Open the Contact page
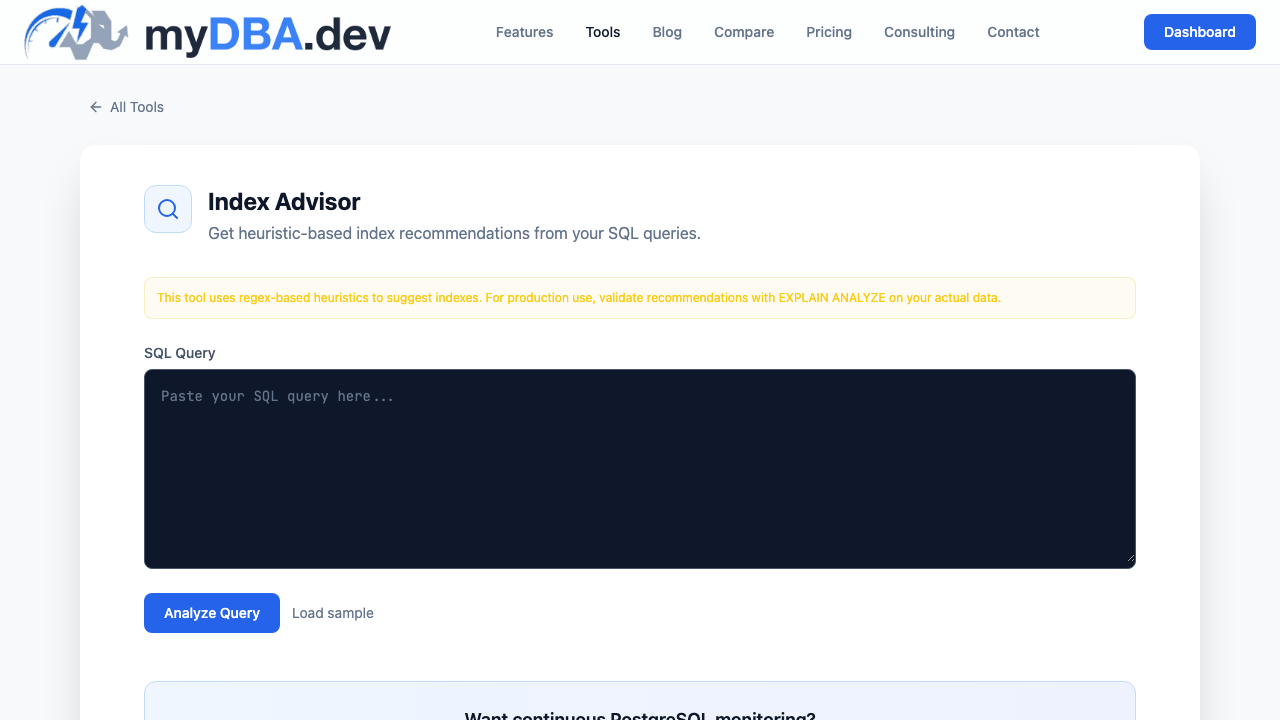Image resolution: width=1280 pixels, height=720 pixels. (x=1013, y=32)
